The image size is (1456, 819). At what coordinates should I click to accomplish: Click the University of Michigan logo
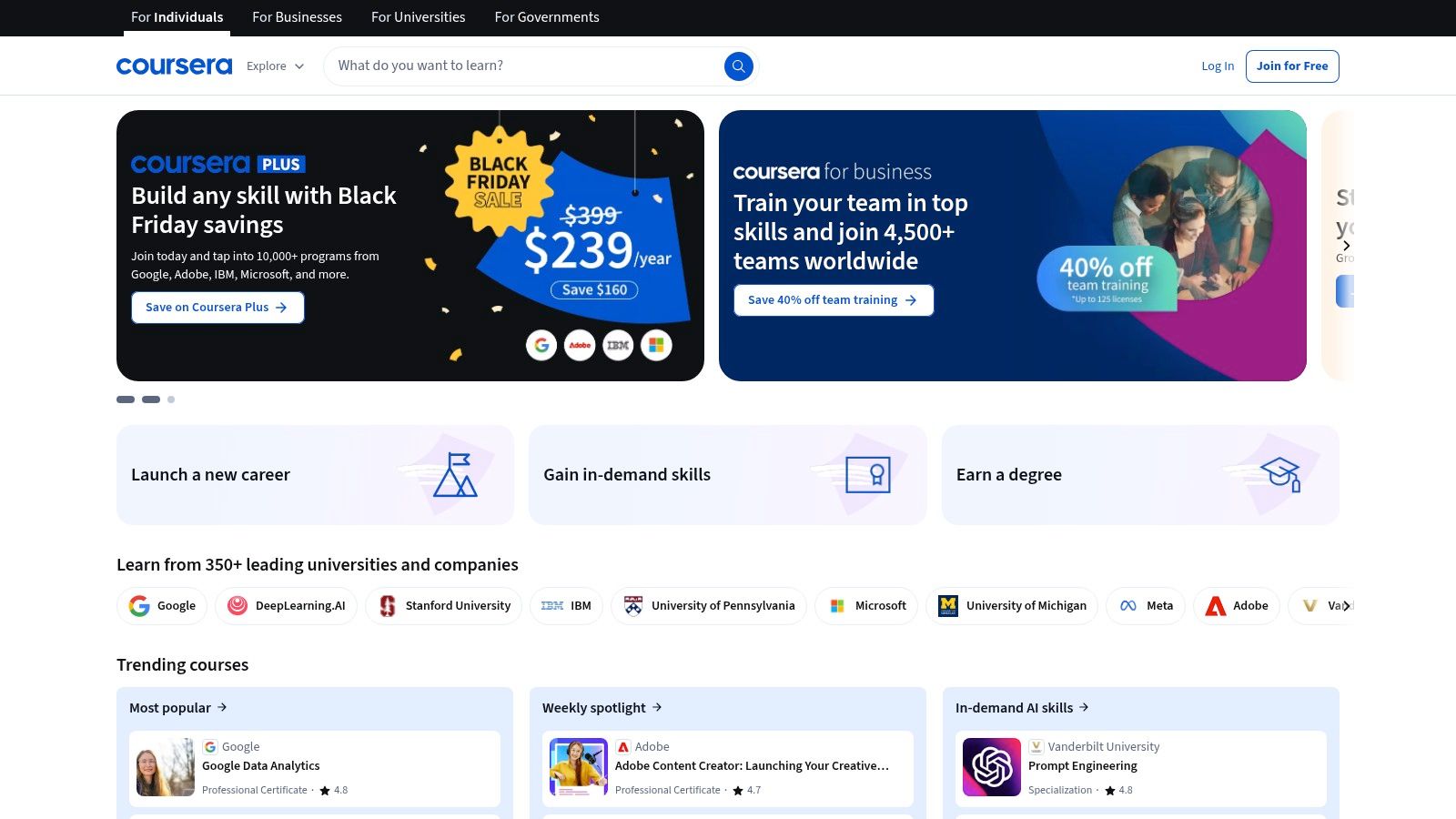947,605
